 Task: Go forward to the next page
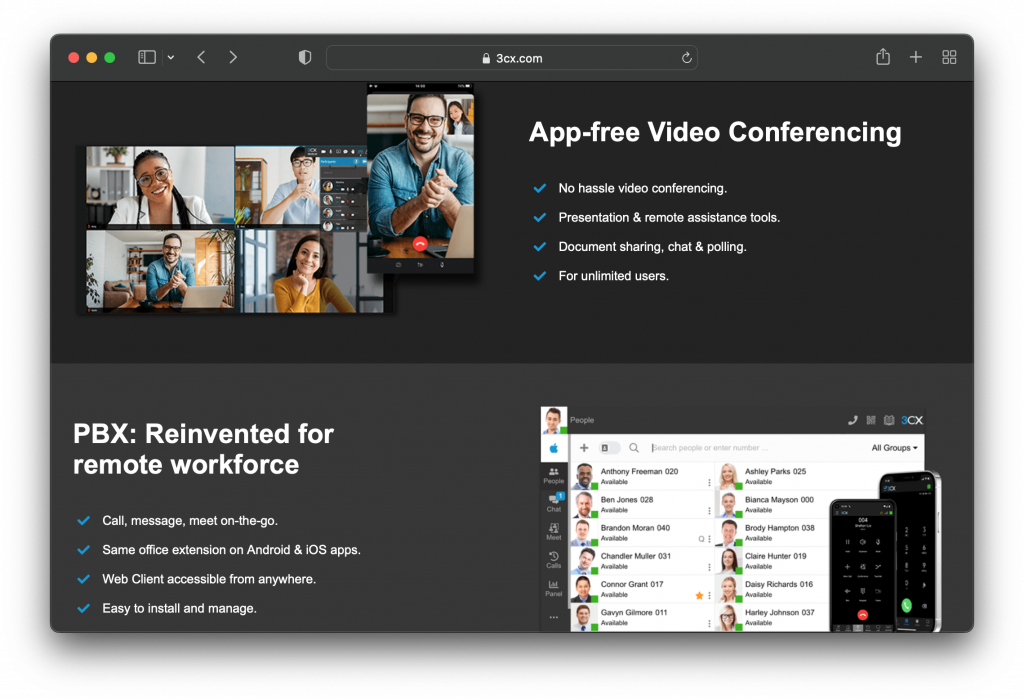[233, 57]
